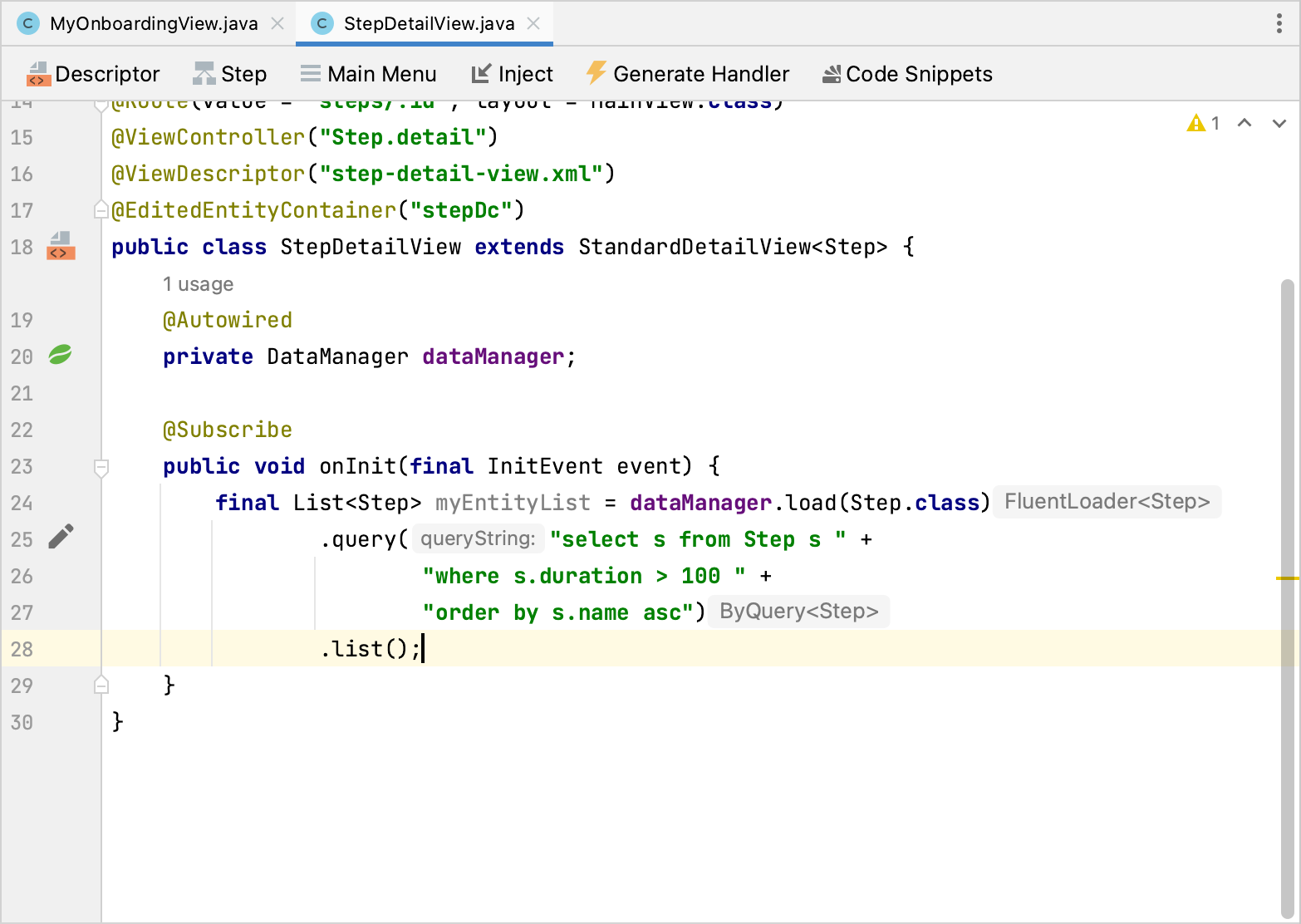Close the MyOnboardingView.java tab
Screen dimensions: 1301x924
click(278, 23)
